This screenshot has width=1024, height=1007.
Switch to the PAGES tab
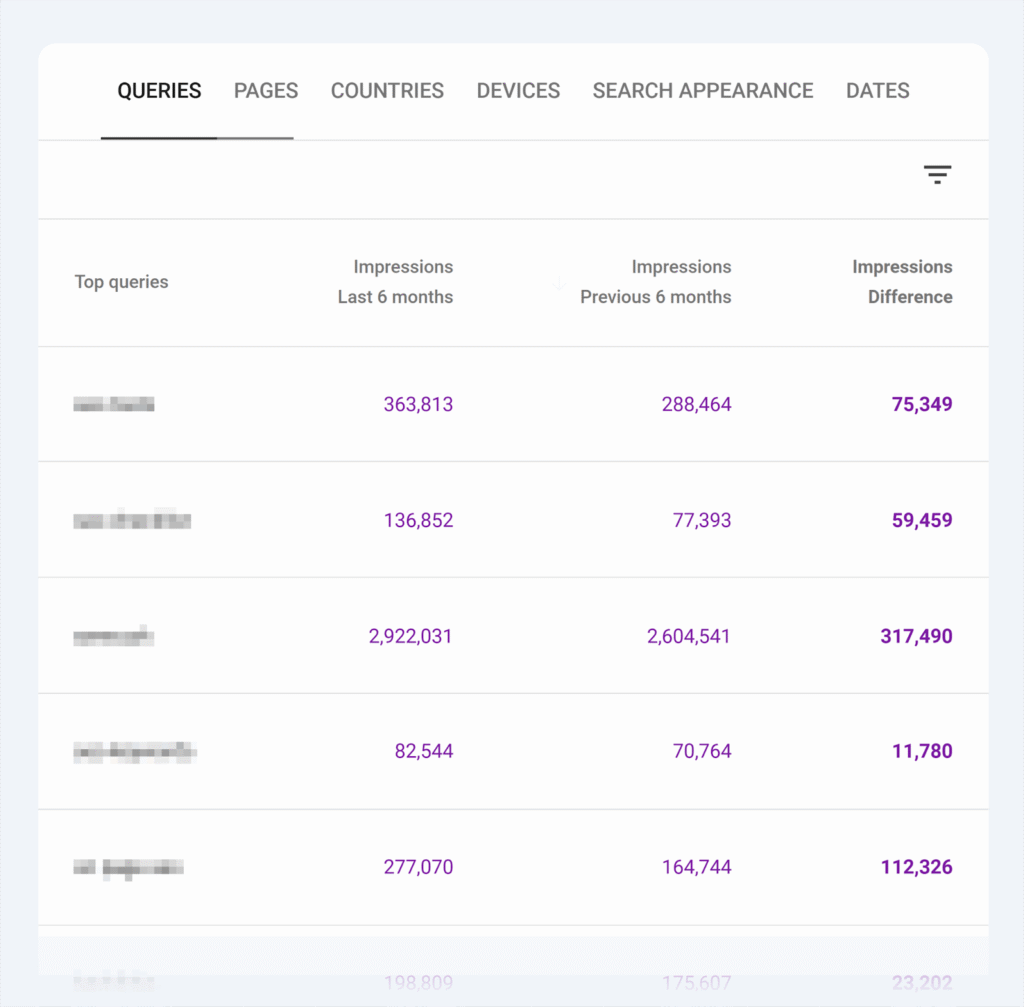pyautogui.click(x=265, y=90)
